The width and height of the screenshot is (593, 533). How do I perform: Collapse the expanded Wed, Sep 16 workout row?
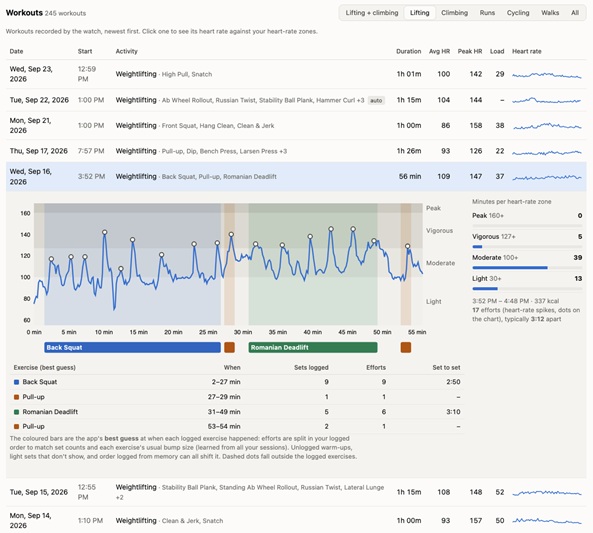tap(296, 177)
